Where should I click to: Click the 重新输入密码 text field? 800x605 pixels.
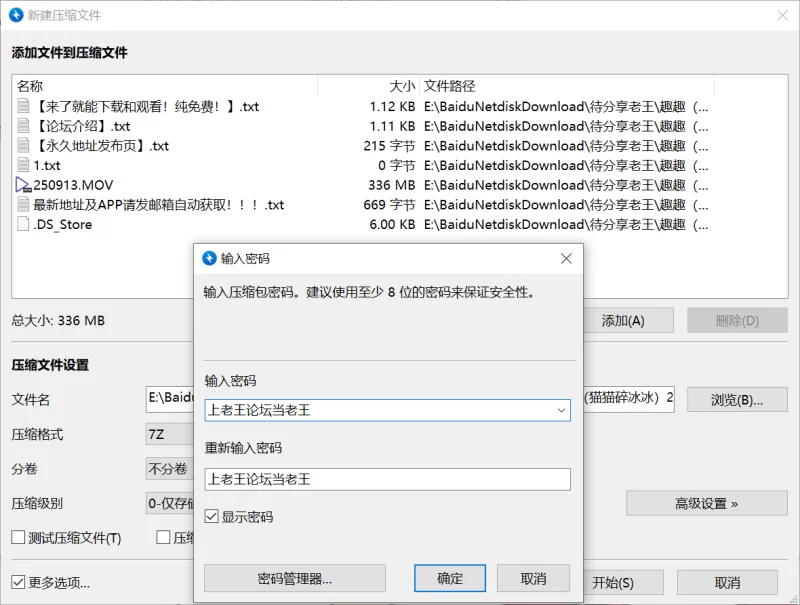[x=387, y=479]
